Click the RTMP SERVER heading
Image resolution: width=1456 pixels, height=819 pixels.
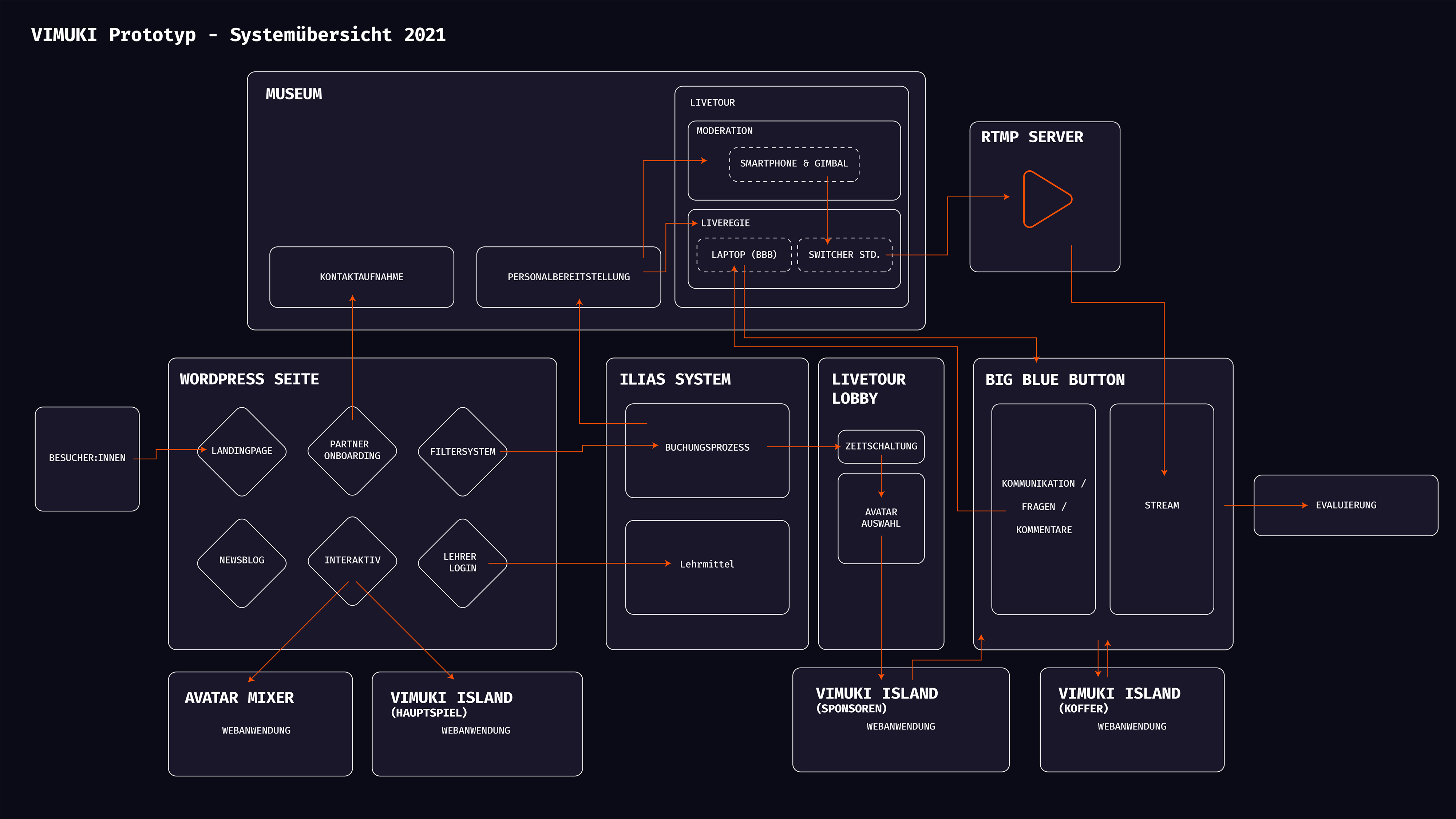click(x=1032, y=137)
